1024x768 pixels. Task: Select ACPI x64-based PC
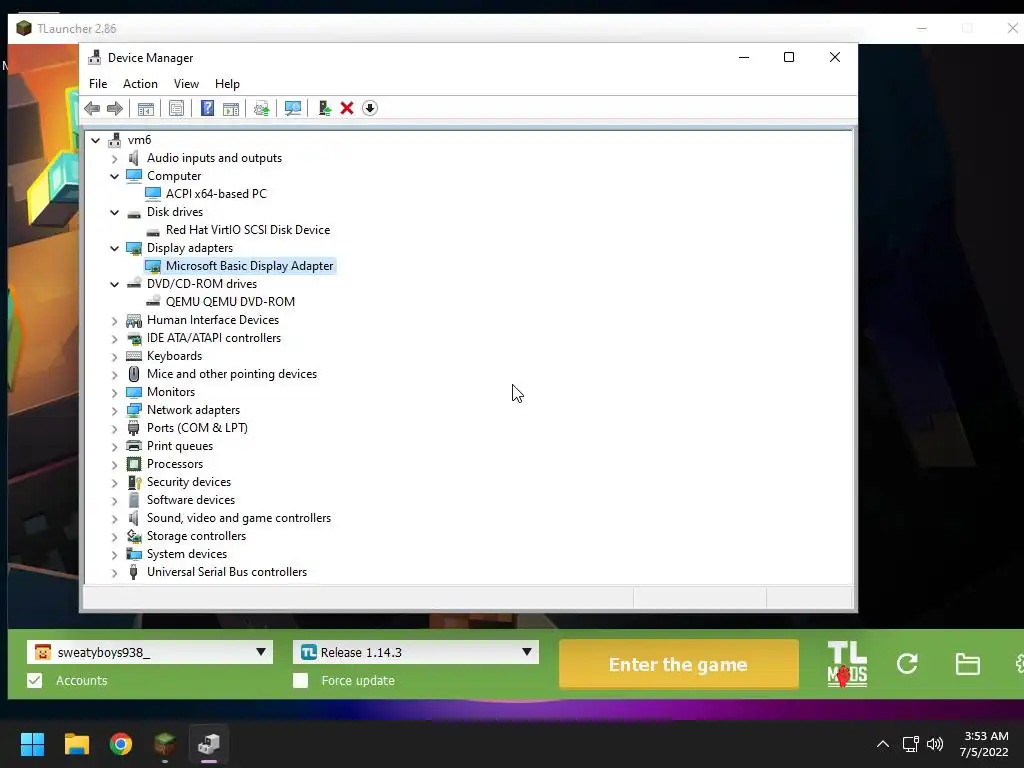click(216, 194)
